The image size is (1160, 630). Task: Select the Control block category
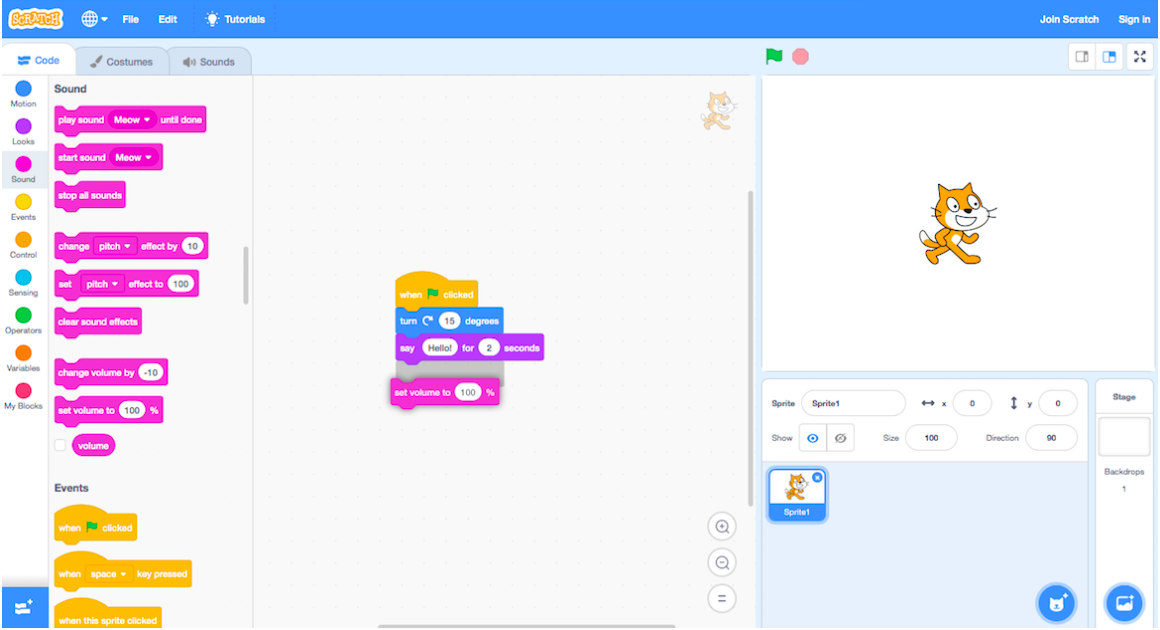[24, 245]
